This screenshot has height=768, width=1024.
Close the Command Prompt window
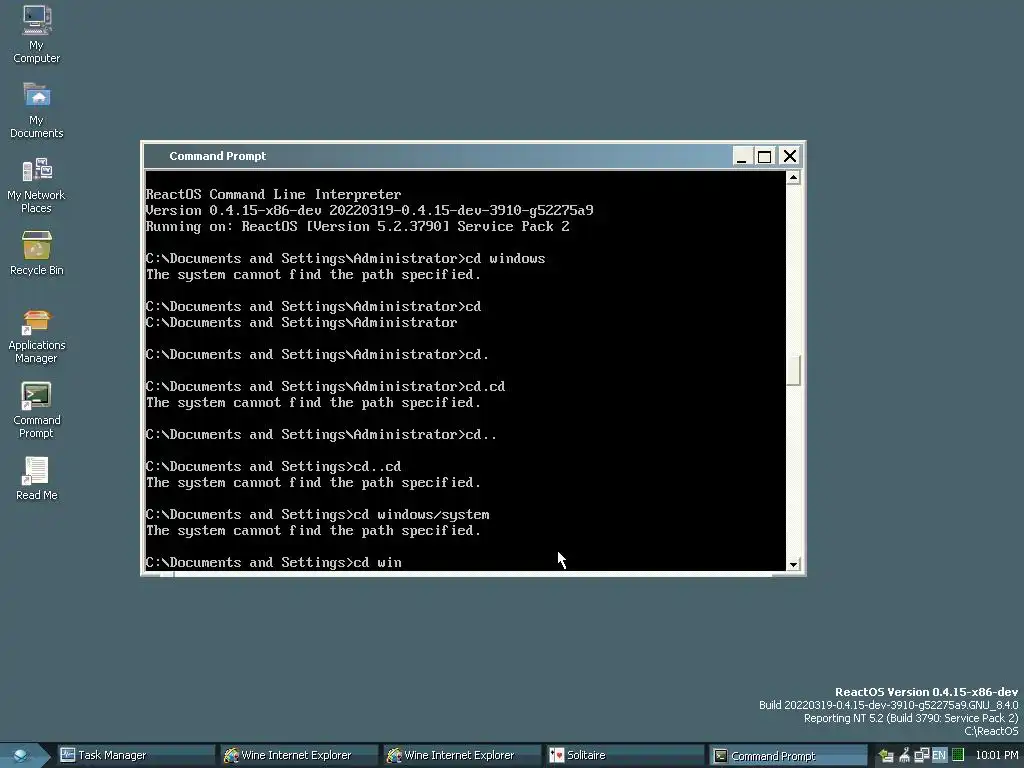790,157
